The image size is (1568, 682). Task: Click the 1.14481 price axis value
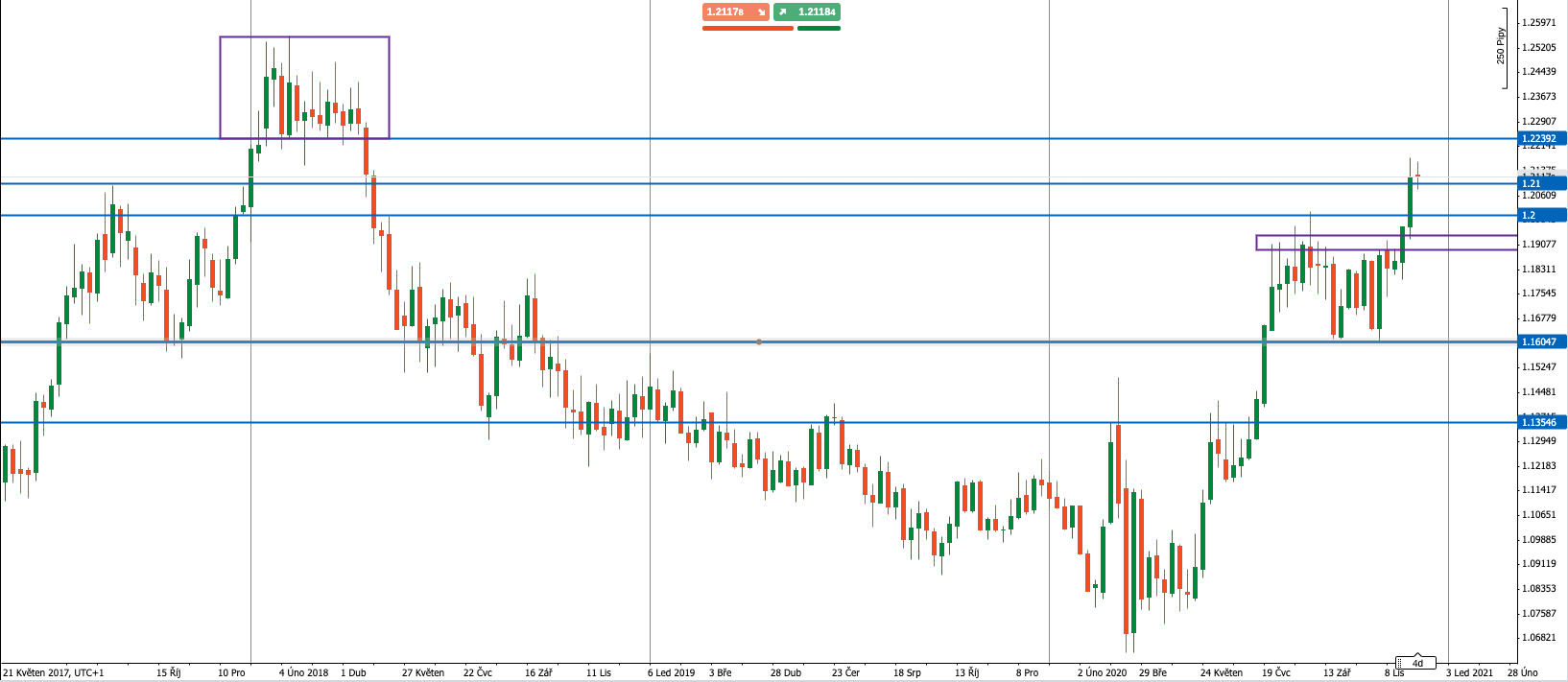coord(1539,391)
